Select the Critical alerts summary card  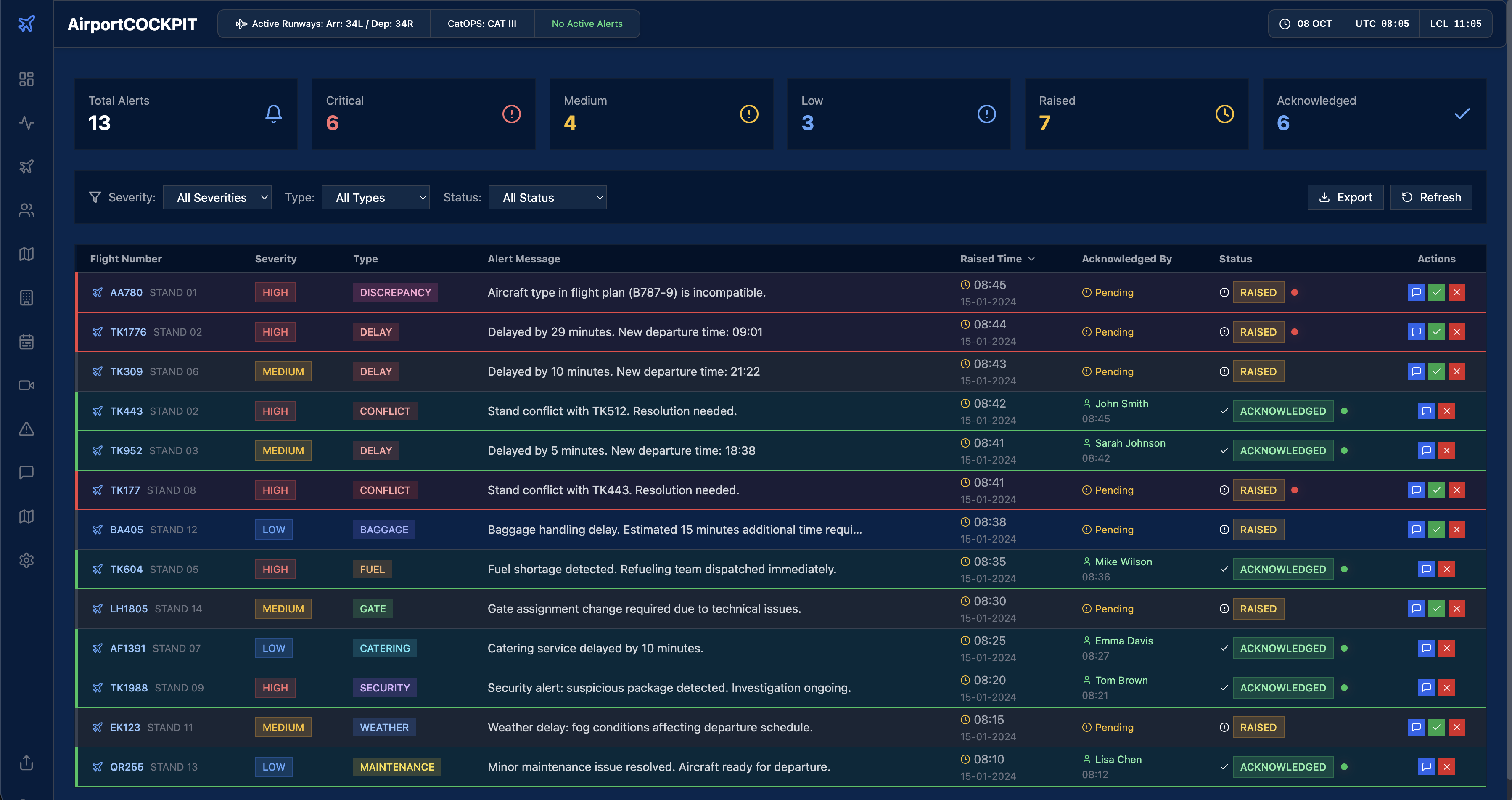pos(423,114)
